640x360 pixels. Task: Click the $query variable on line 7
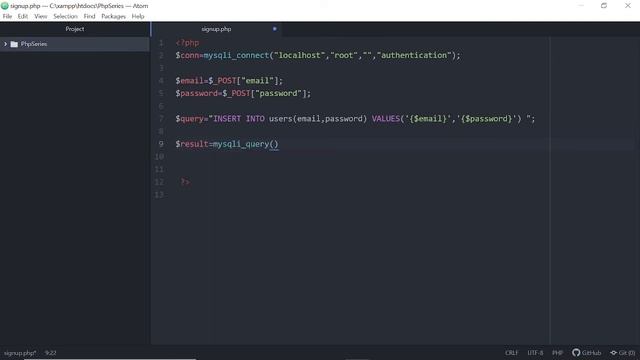tap(189, 119)
